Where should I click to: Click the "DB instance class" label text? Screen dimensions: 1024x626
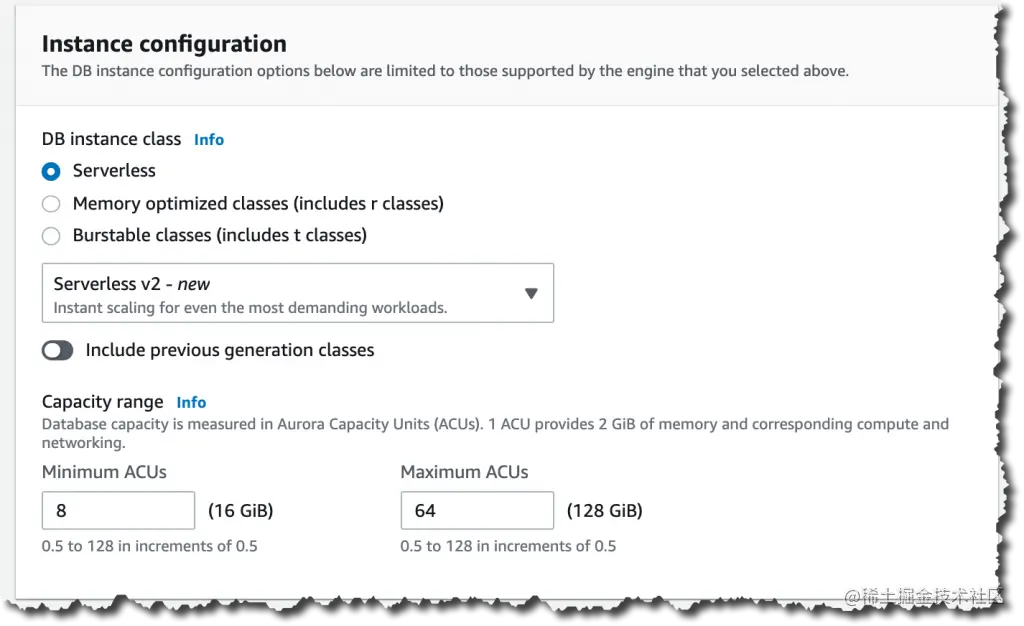click(x=111, y=139)
